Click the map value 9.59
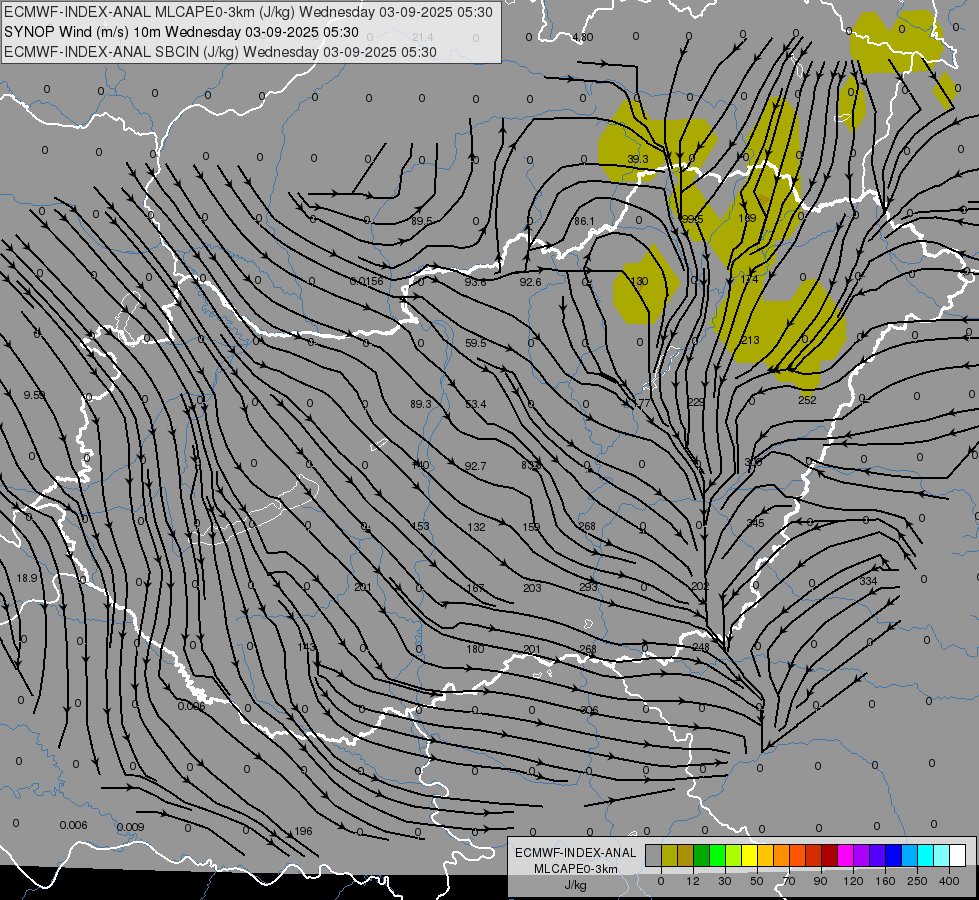Viewport: 979px width, 900px height. point(34,395)
